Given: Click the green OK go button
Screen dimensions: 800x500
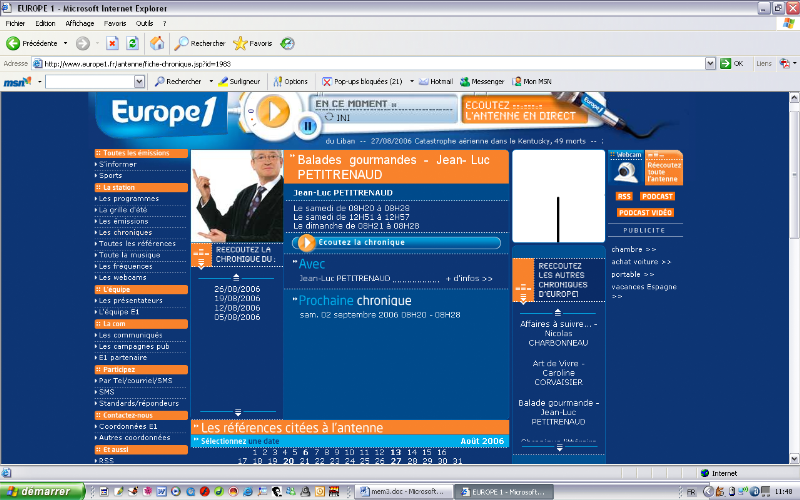Looking at the screenshot, I should (x=732, y=63).
